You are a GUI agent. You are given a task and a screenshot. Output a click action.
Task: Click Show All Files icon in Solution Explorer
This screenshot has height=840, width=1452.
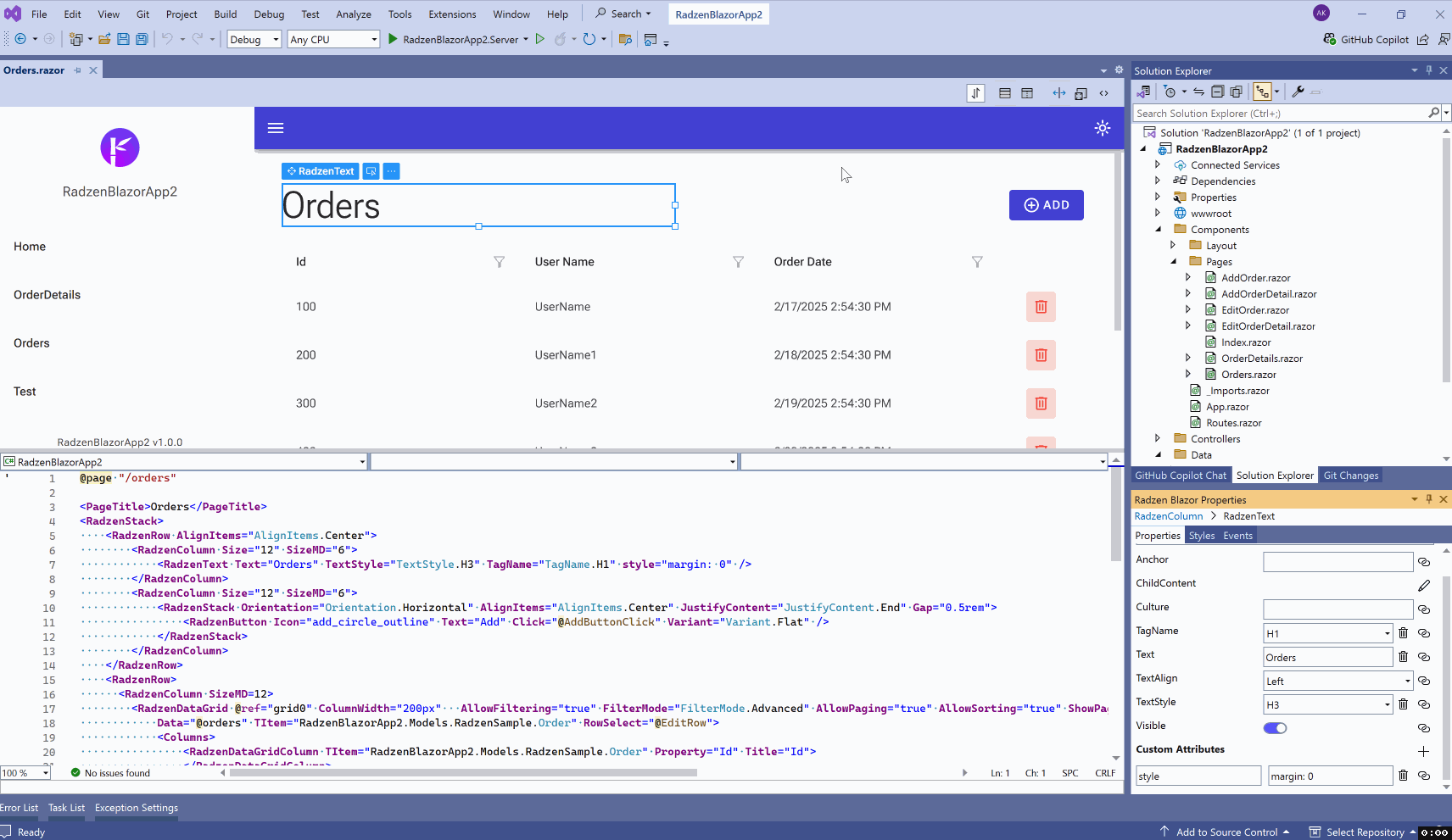pyautogui.click(x=1236, y=92)
